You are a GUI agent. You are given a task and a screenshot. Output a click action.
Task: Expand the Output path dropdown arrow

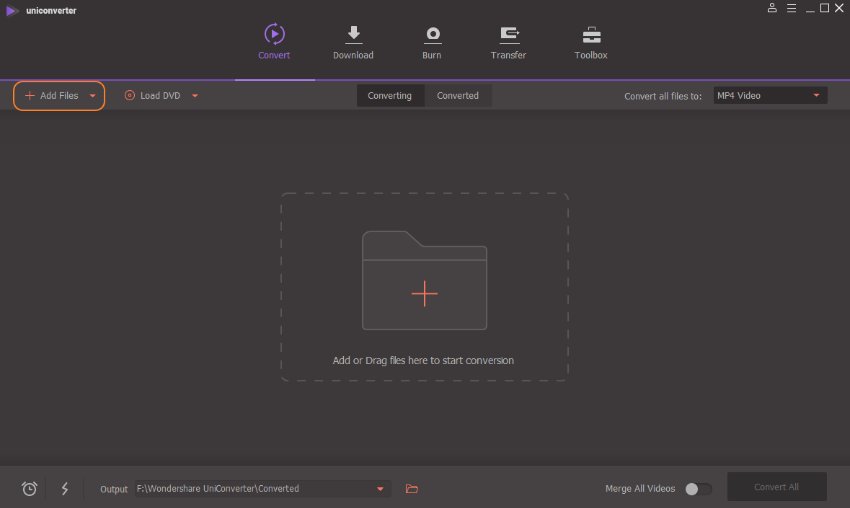tap(380, 489)
